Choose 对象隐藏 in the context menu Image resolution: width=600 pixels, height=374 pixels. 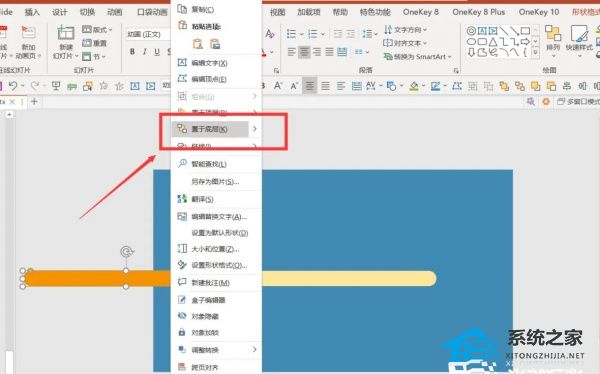[x=216, y=316]
